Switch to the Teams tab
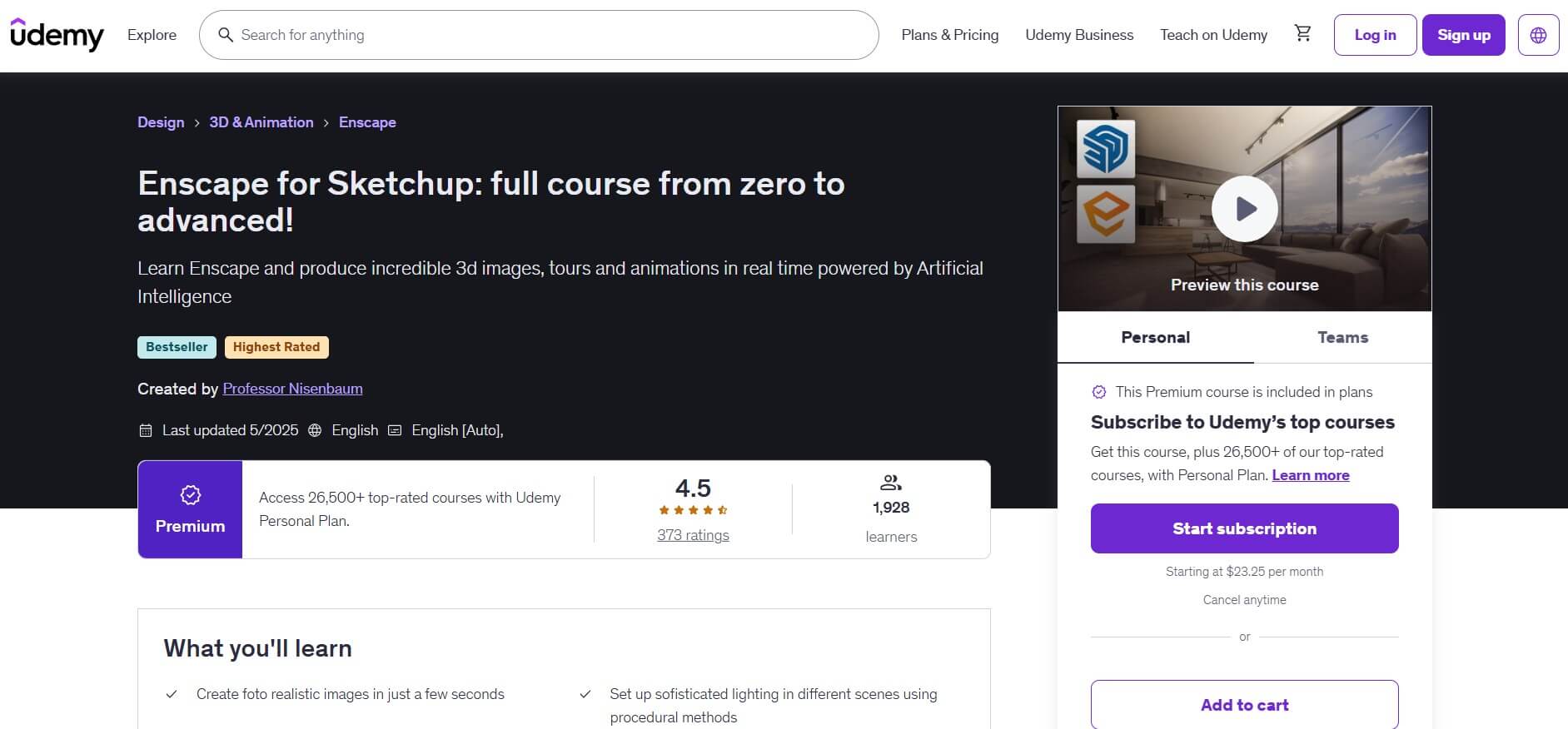 pyautogui.click(x=1342, y=337)
